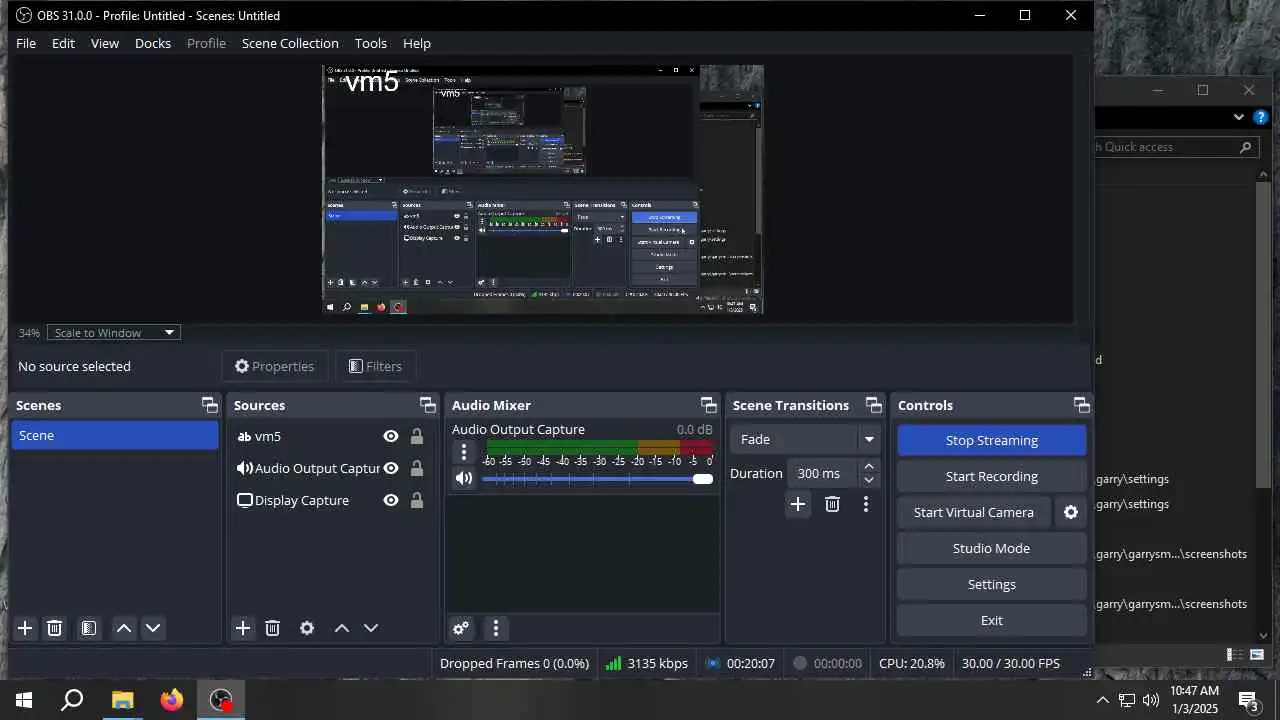Image resolution: width=1280 pixels, height=720 pixels.
Task: Open the View menu
Action: (105, 43)
